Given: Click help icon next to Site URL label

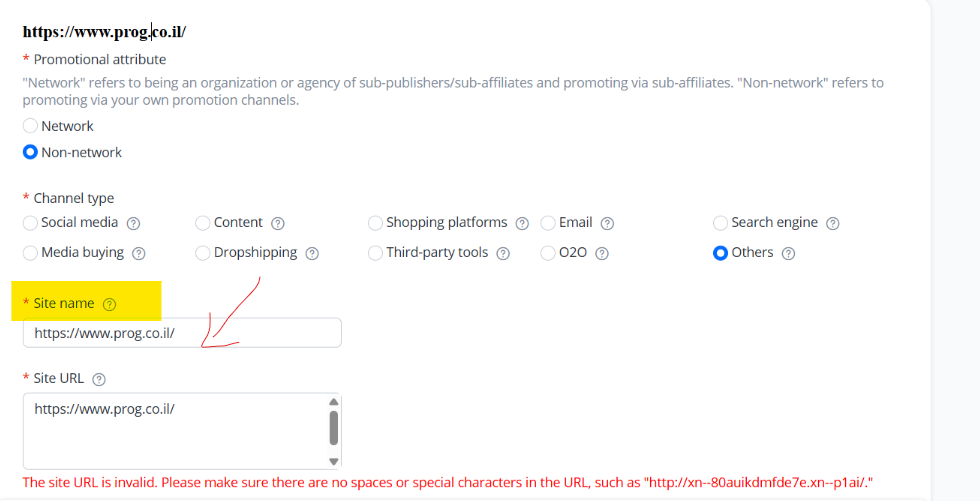Looking at the screenshot, I should pos(98,379).
